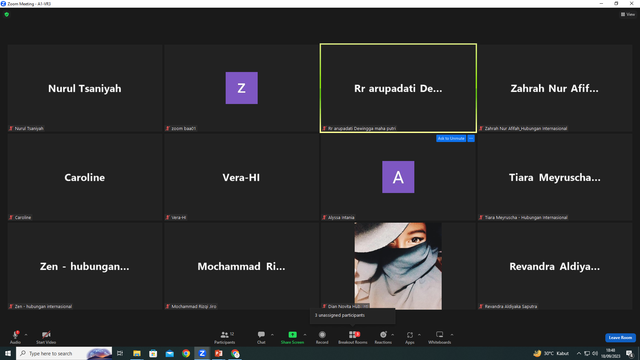
Task: Expand arrow beside Apps
Action: click(419, 335)
